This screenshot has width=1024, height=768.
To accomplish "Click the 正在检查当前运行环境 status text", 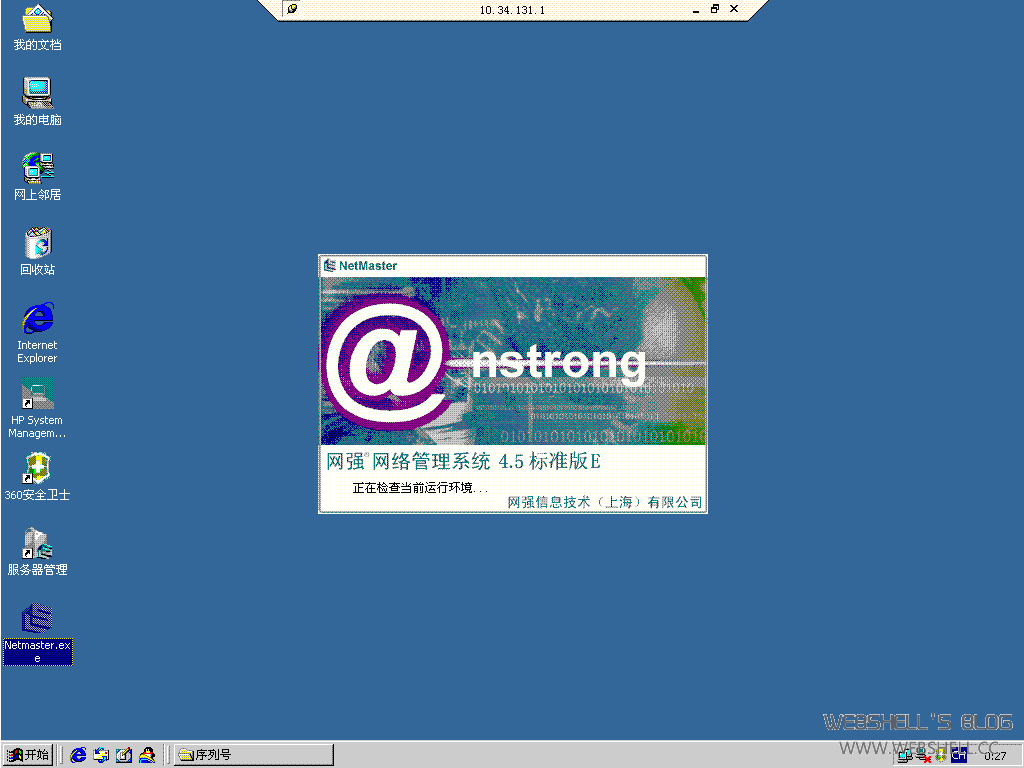I will tap(421, 488).
